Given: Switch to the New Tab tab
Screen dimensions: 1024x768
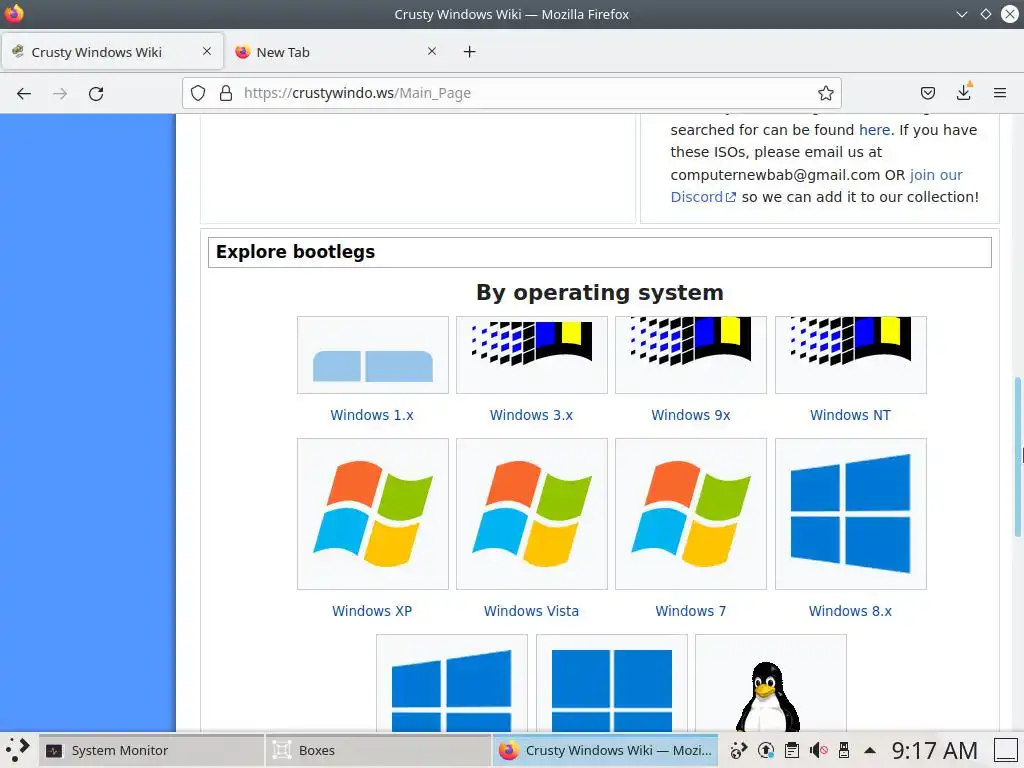Looking at the screenshot, I should tap(337, 52).
